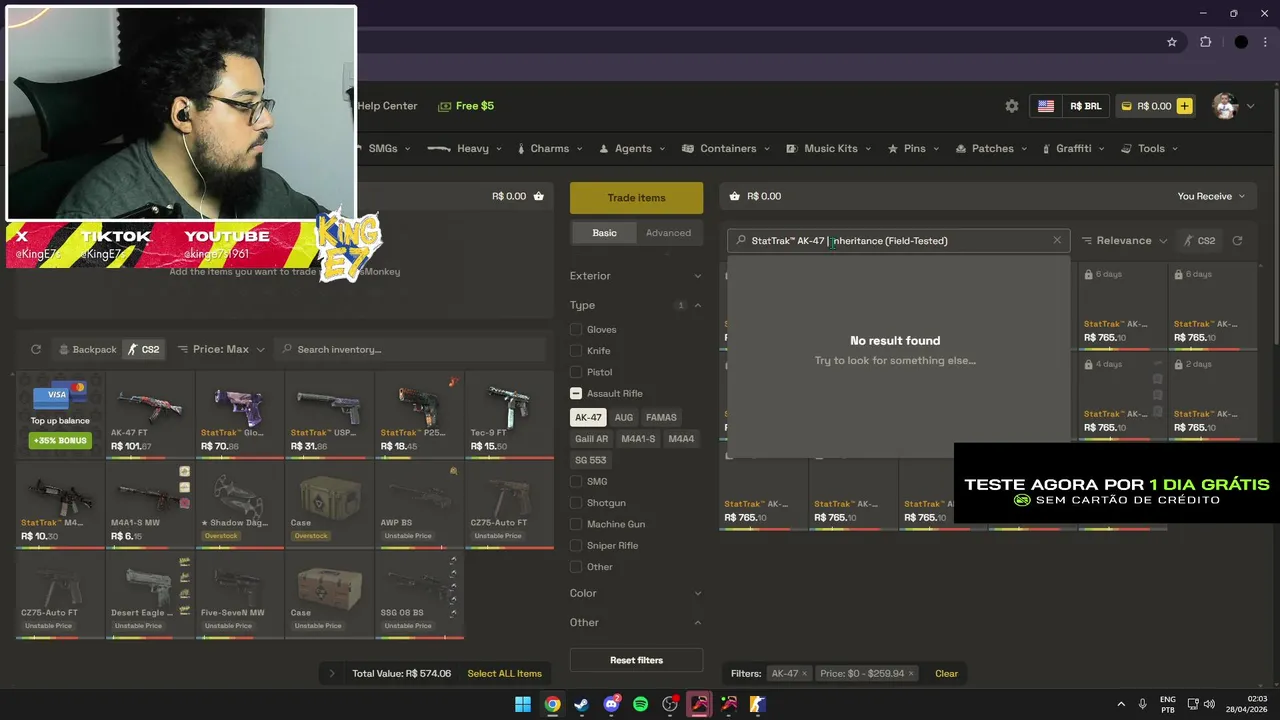The width and height of the screenshot is (1280, 720).
Task: Expand the total value arrow icon
Action: tap(332, 674)
